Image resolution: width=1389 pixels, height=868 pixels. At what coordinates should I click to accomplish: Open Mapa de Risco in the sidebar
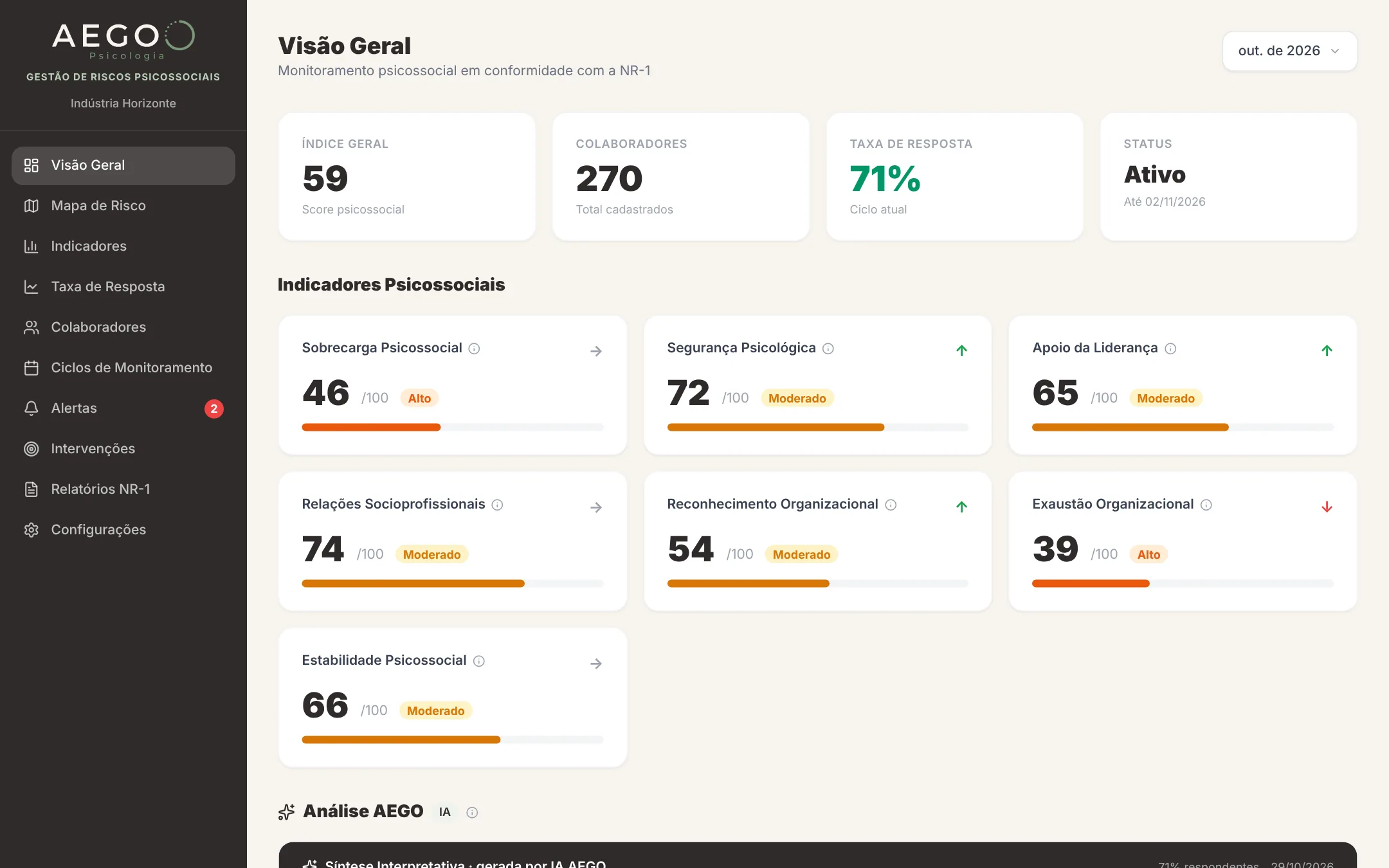(x=123, y=206)
